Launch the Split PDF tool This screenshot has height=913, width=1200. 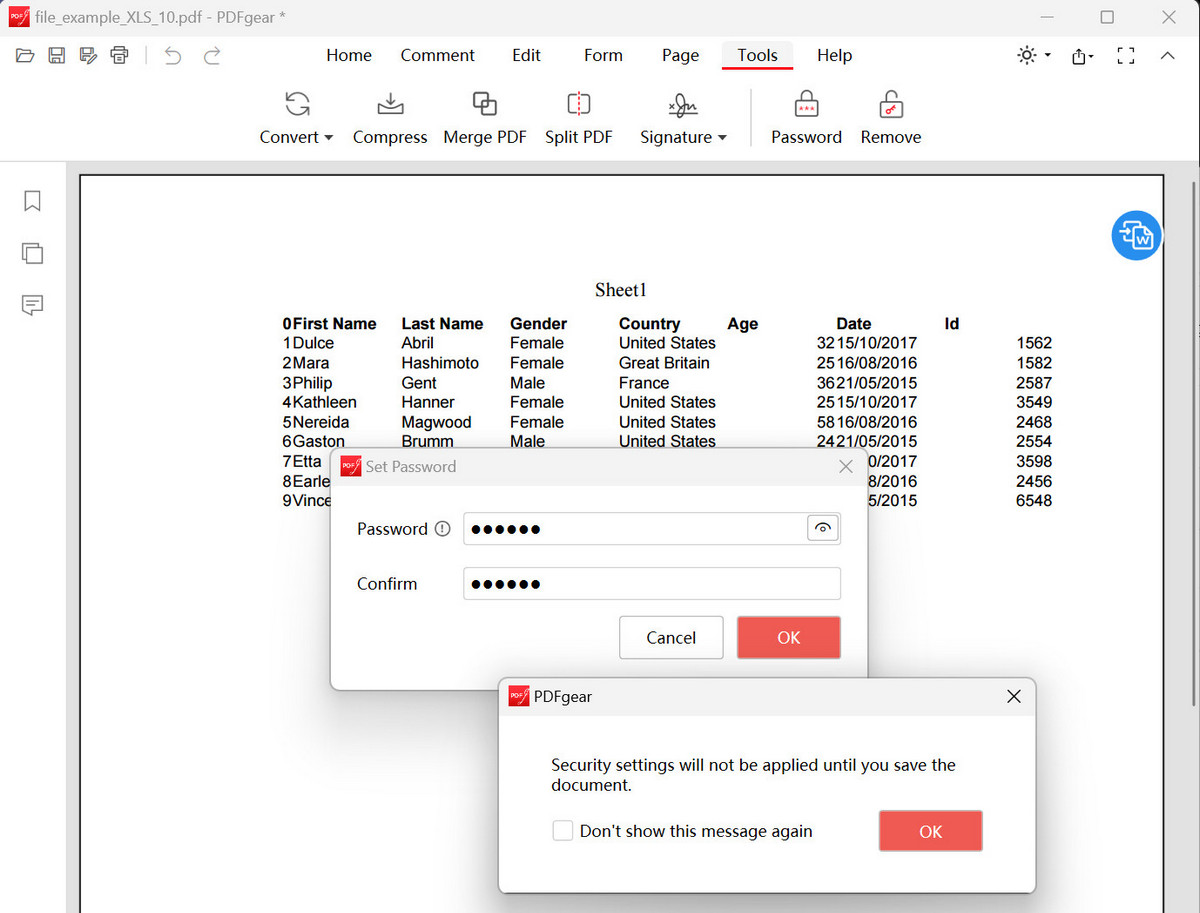pos(579,117)
